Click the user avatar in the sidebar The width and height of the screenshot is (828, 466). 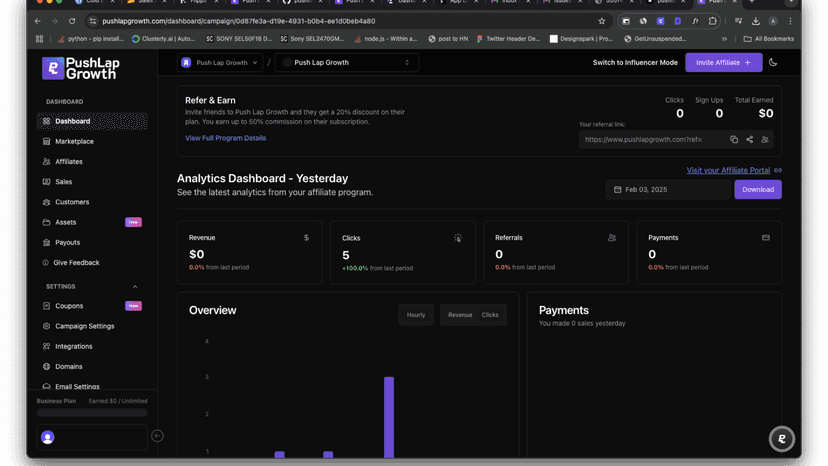[x=48, y=437]
